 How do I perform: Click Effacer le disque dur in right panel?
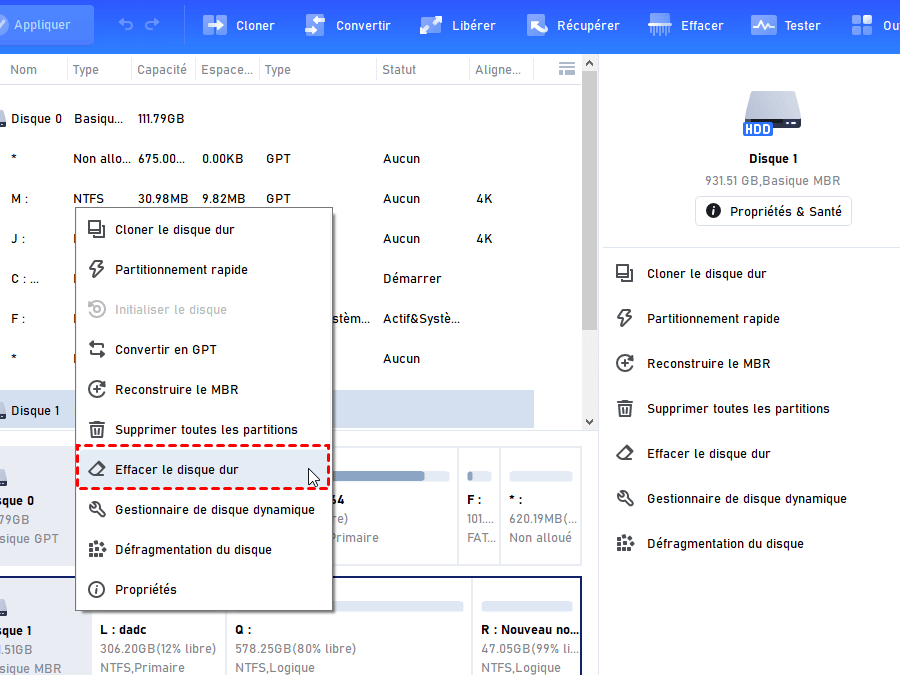pyautogui.click(x=708, y=453)
